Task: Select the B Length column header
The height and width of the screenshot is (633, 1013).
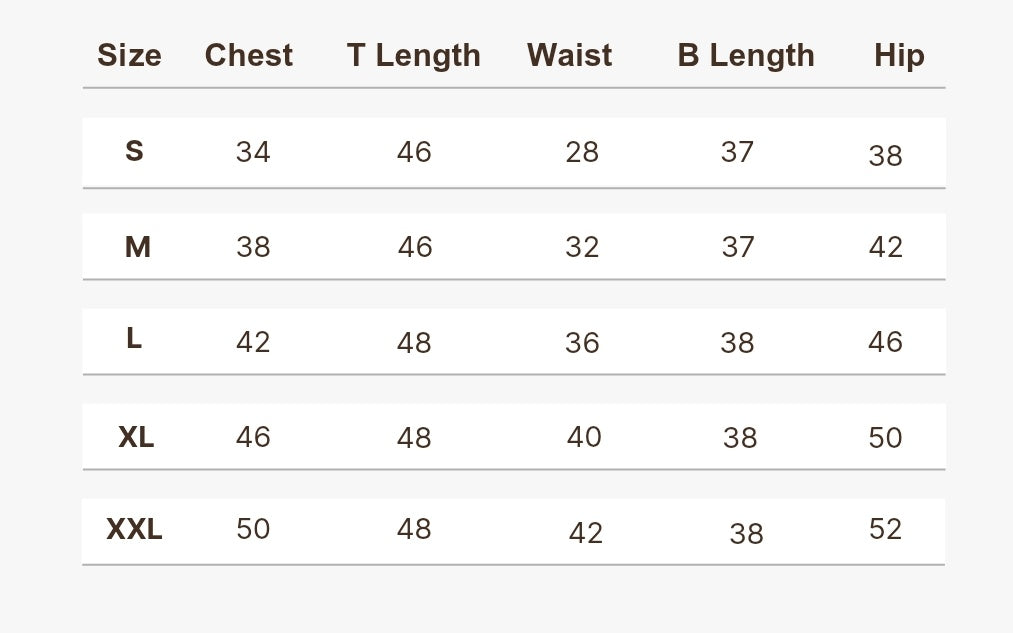Action: click(746, 56)
